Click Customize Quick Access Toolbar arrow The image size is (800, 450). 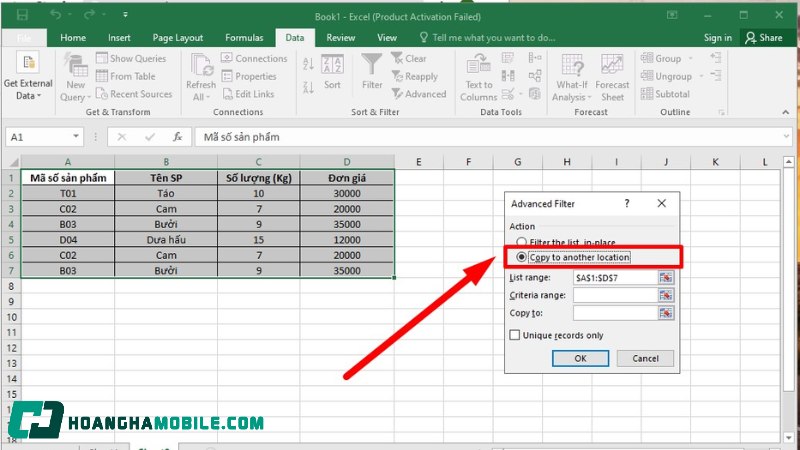[125, 15]
